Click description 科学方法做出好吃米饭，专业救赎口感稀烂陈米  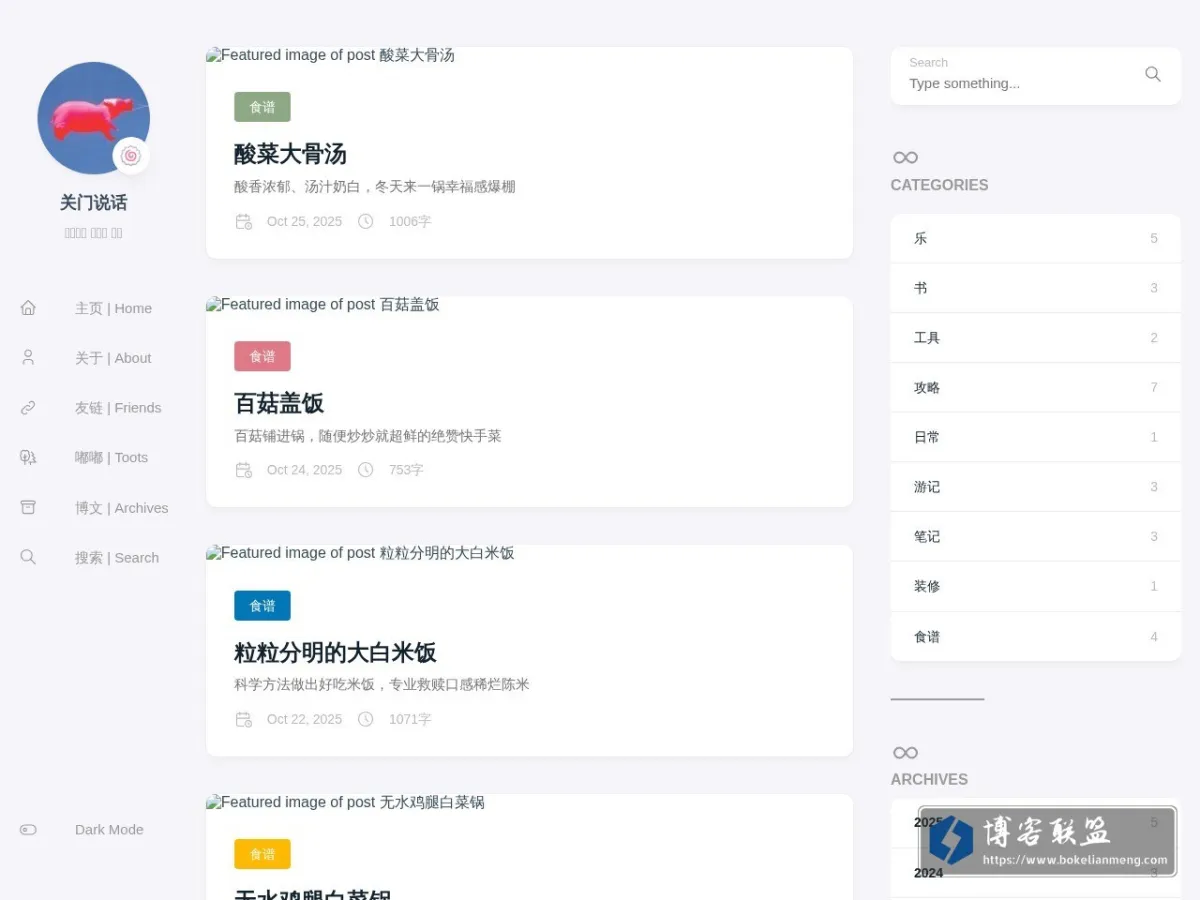pyautogui.click(x=382, y=685)
